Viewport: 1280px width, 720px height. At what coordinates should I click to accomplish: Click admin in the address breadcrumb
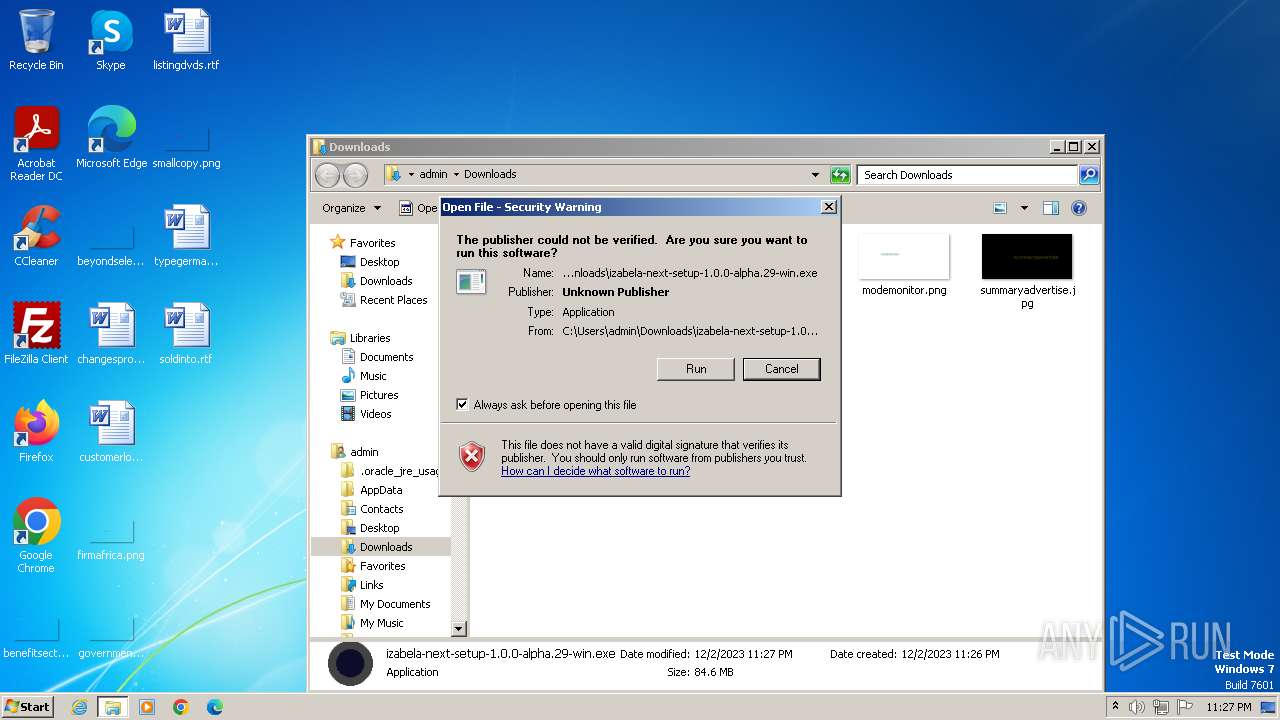click(433, 174)
